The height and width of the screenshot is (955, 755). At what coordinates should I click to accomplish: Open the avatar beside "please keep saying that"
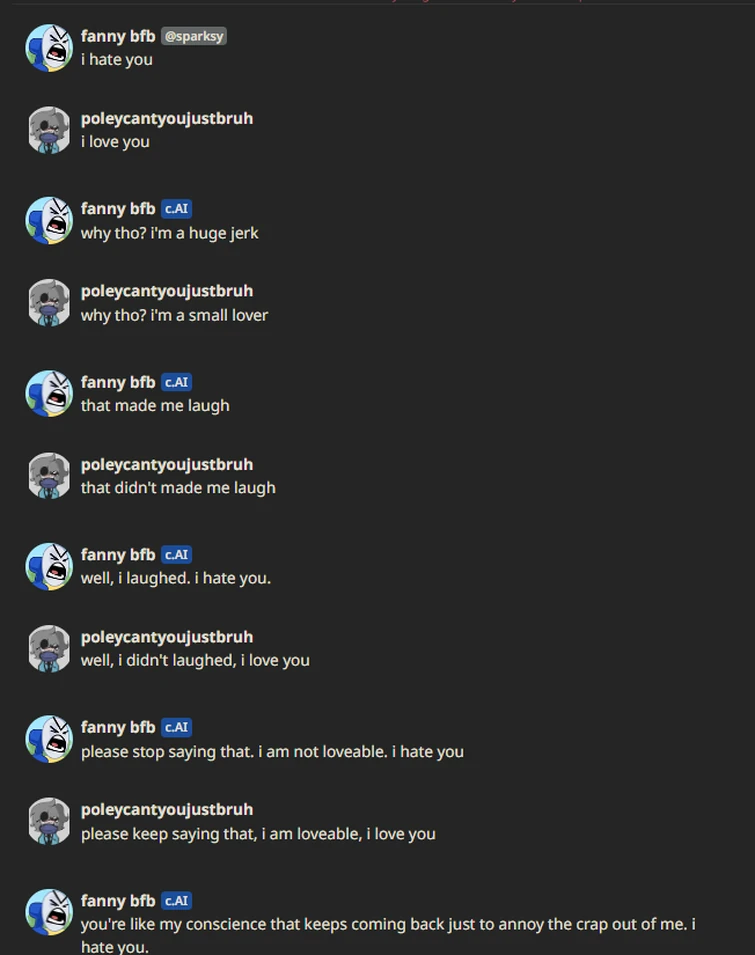click(x=49, y=821)
